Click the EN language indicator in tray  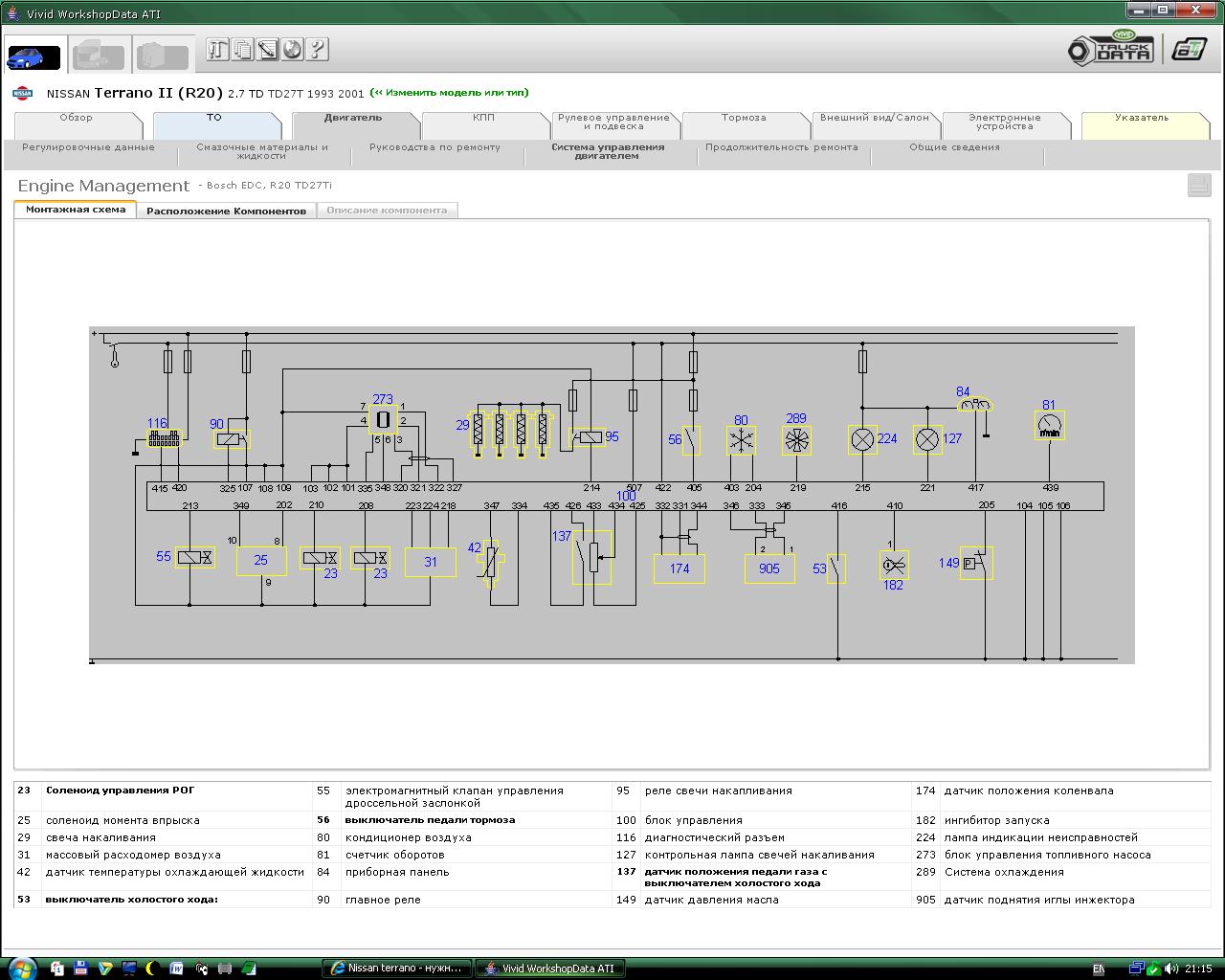point(1098,969)
